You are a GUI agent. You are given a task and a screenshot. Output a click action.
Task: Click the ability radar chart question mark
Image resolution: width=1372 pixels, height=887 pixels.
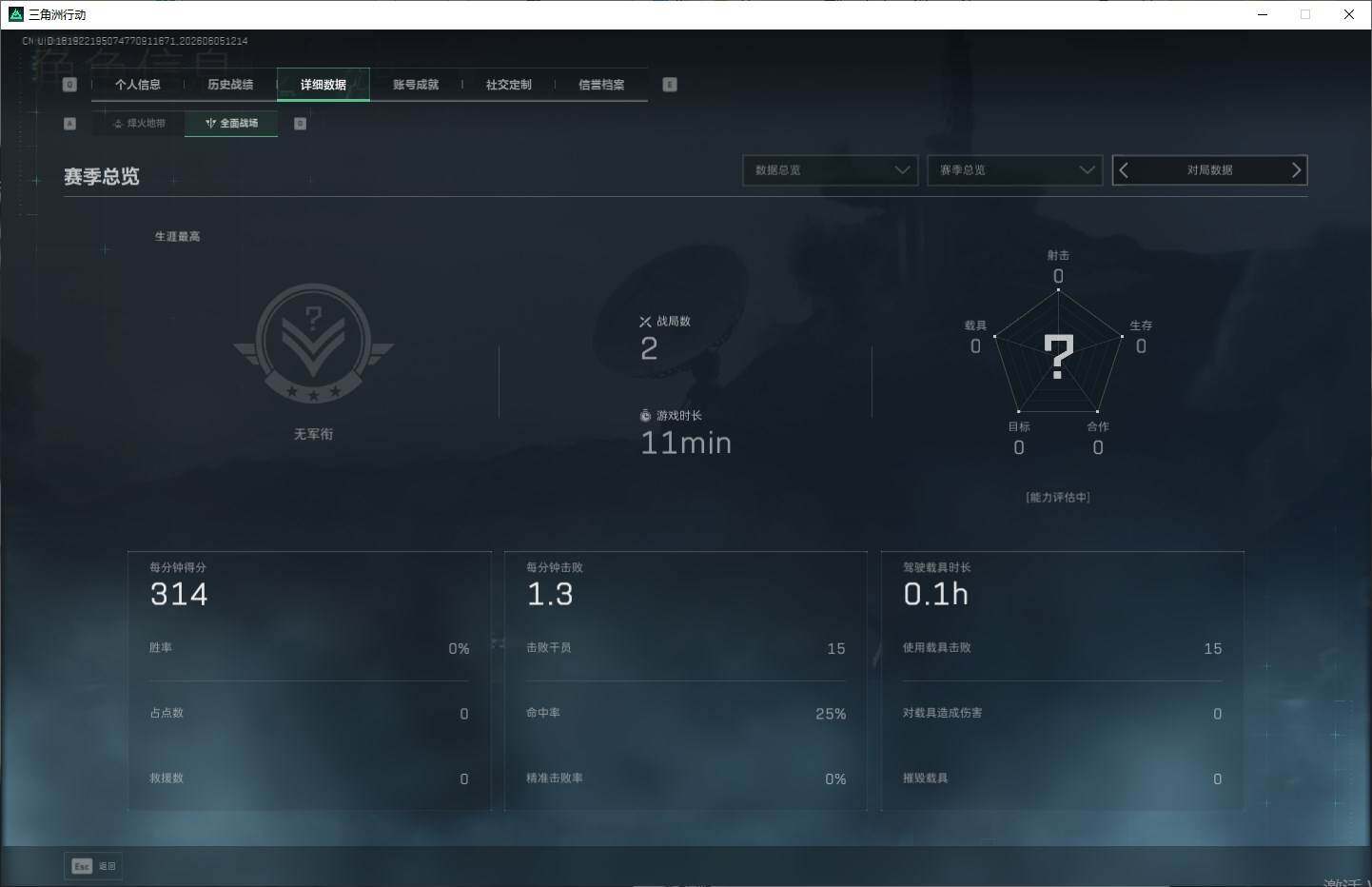tap(1059, 356)
